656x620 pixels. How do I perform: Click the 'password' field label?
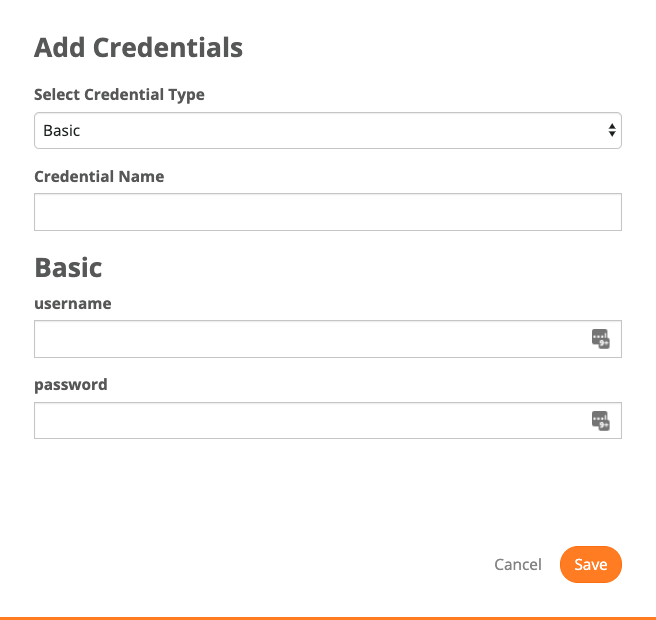click(x=71, y=384)
